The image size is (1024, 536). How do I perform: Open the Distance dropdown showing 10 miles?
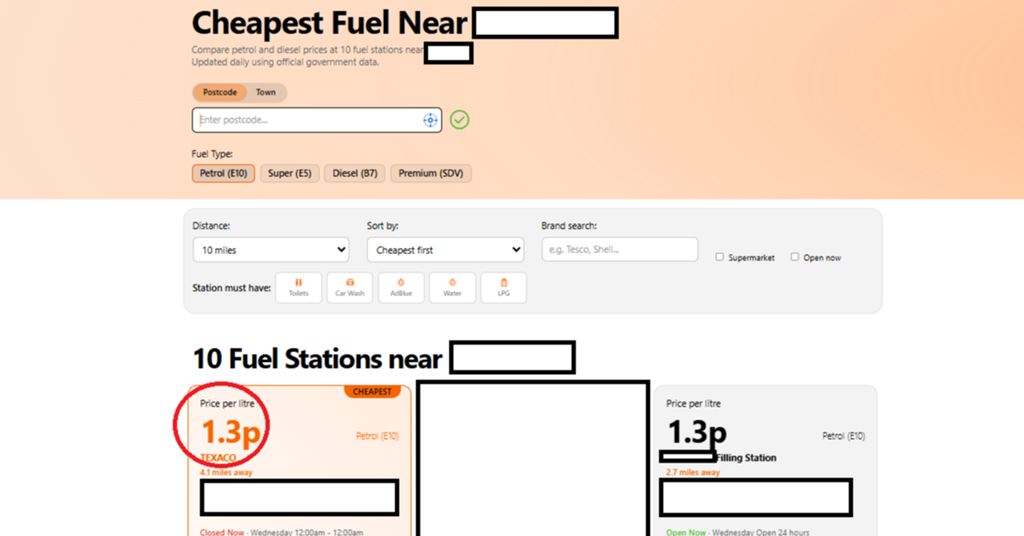pos(271,250)
